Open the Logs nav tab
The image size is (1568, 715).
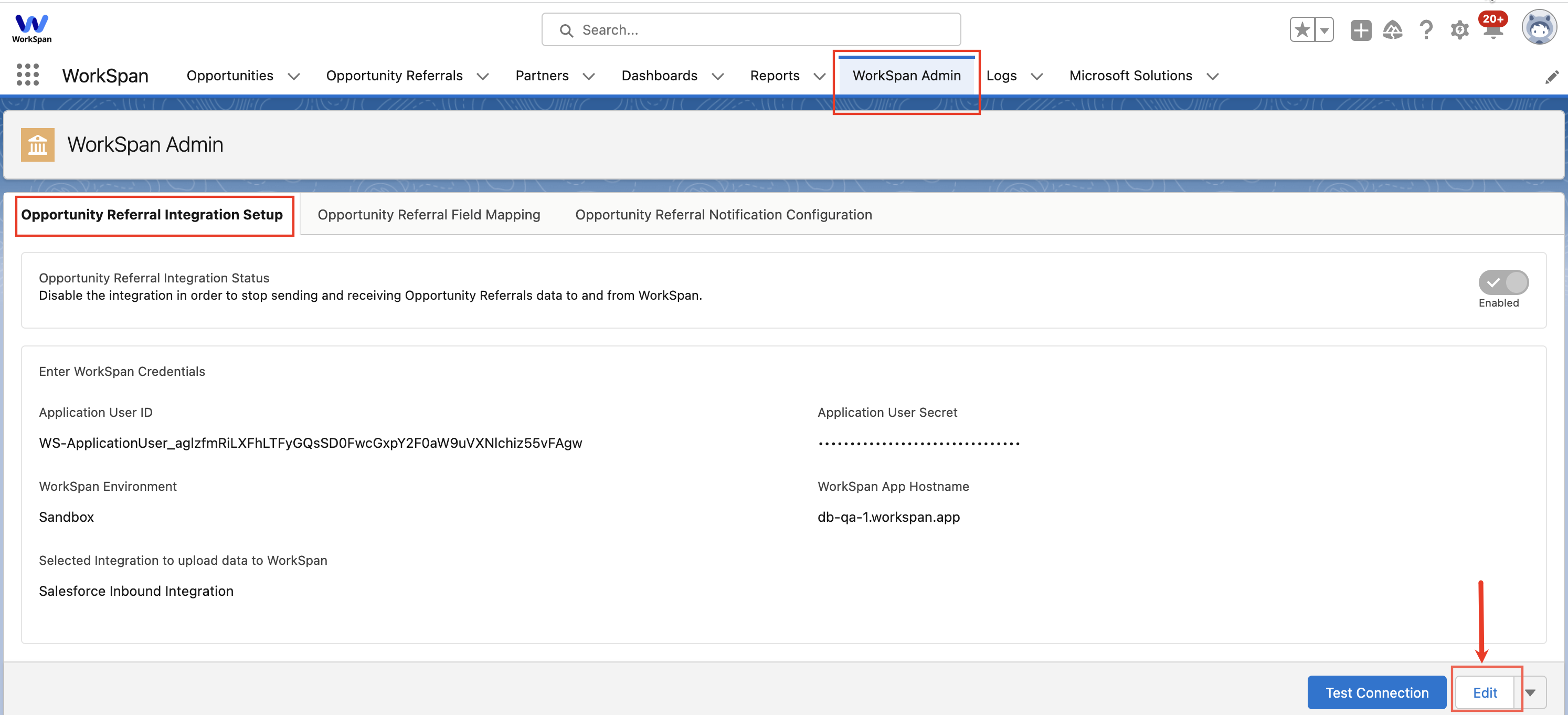pyautogui.click(x=1001, y=76)
